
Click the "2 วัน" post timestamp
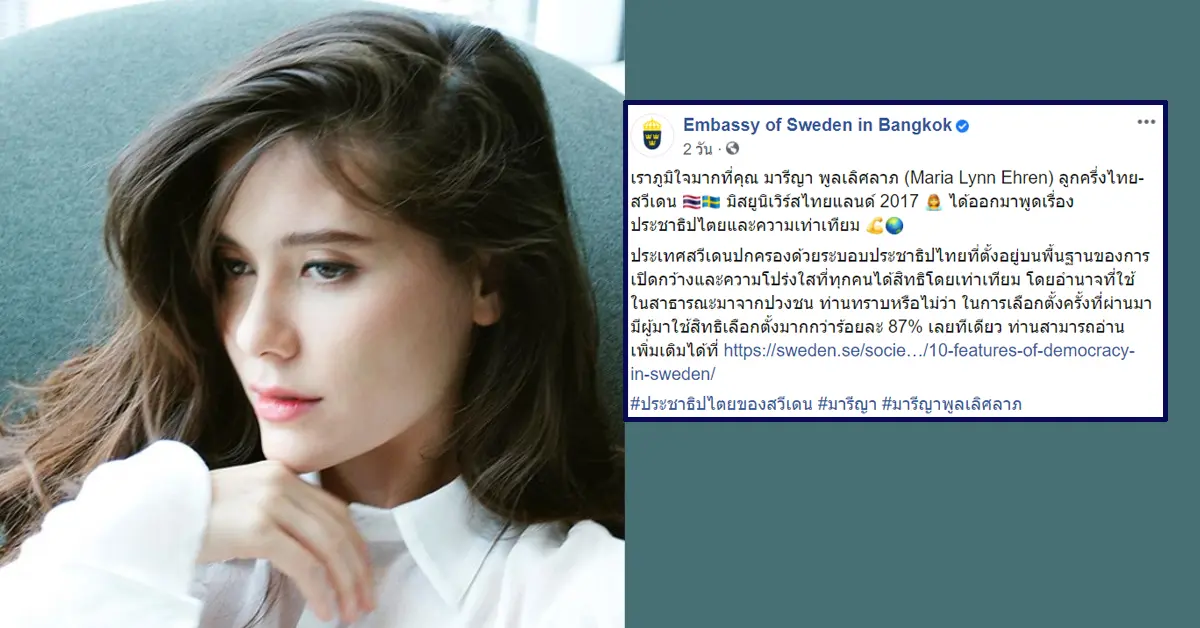coord(698,149)
